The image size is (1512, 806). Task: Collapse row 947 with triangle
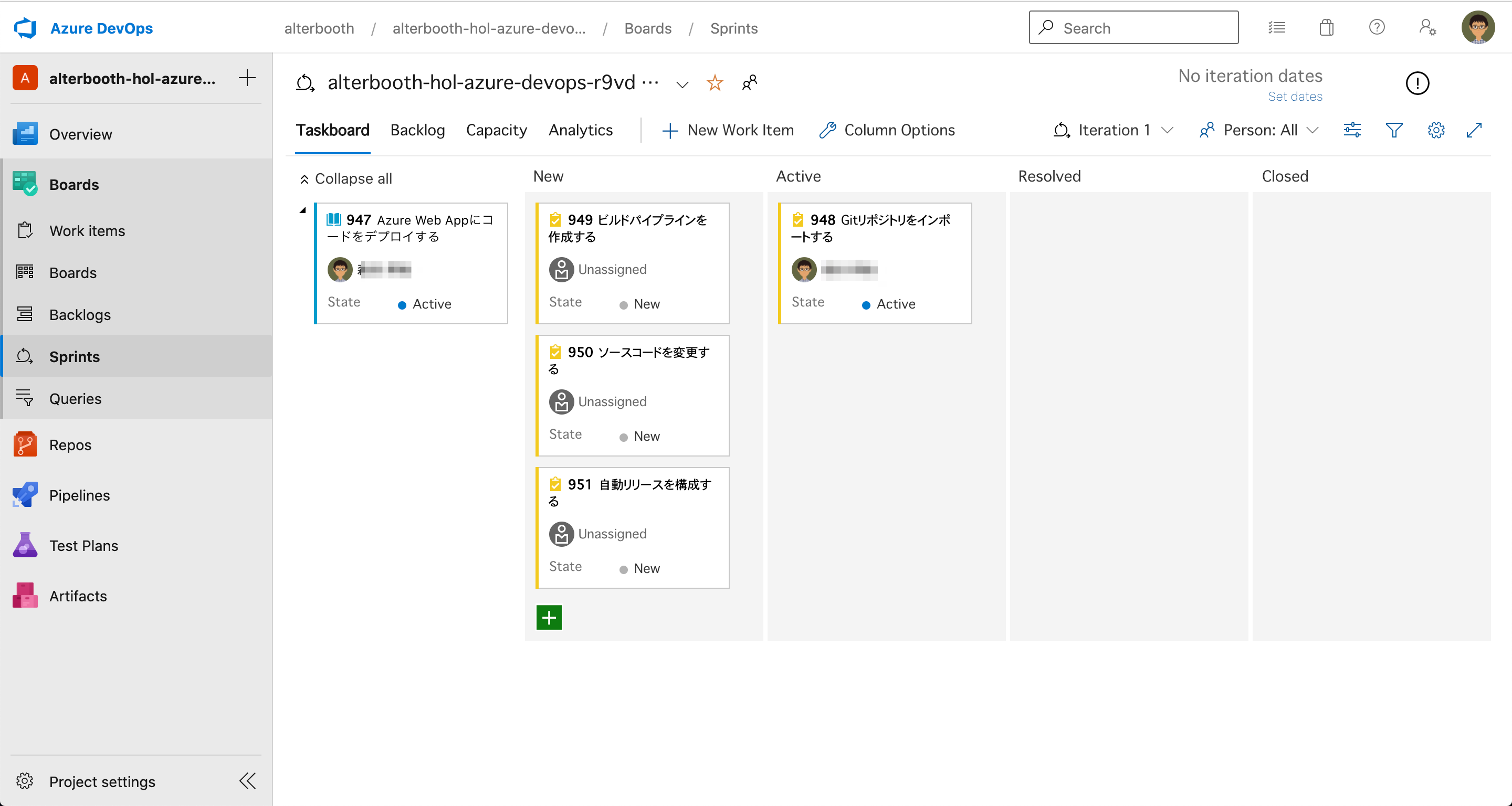(303, 210)
